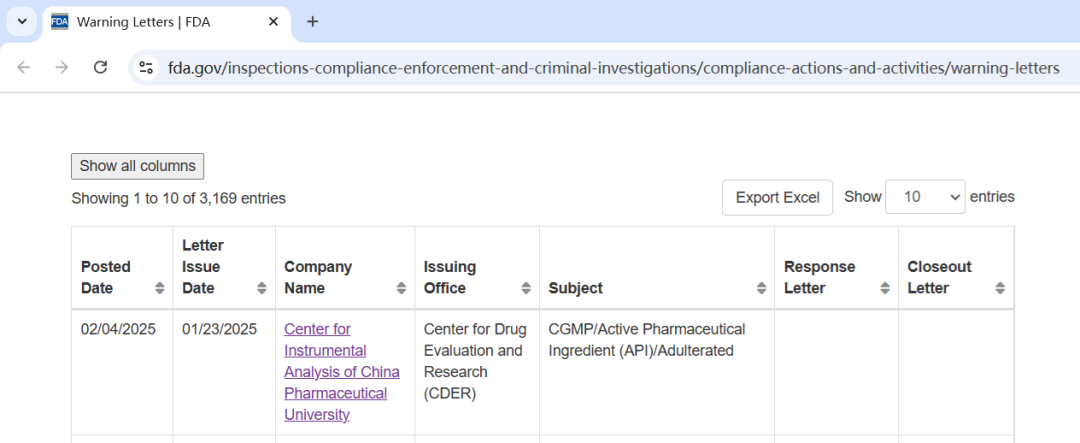Click the Export Excel button
The image size is (1080, 443).
point(777,198)
